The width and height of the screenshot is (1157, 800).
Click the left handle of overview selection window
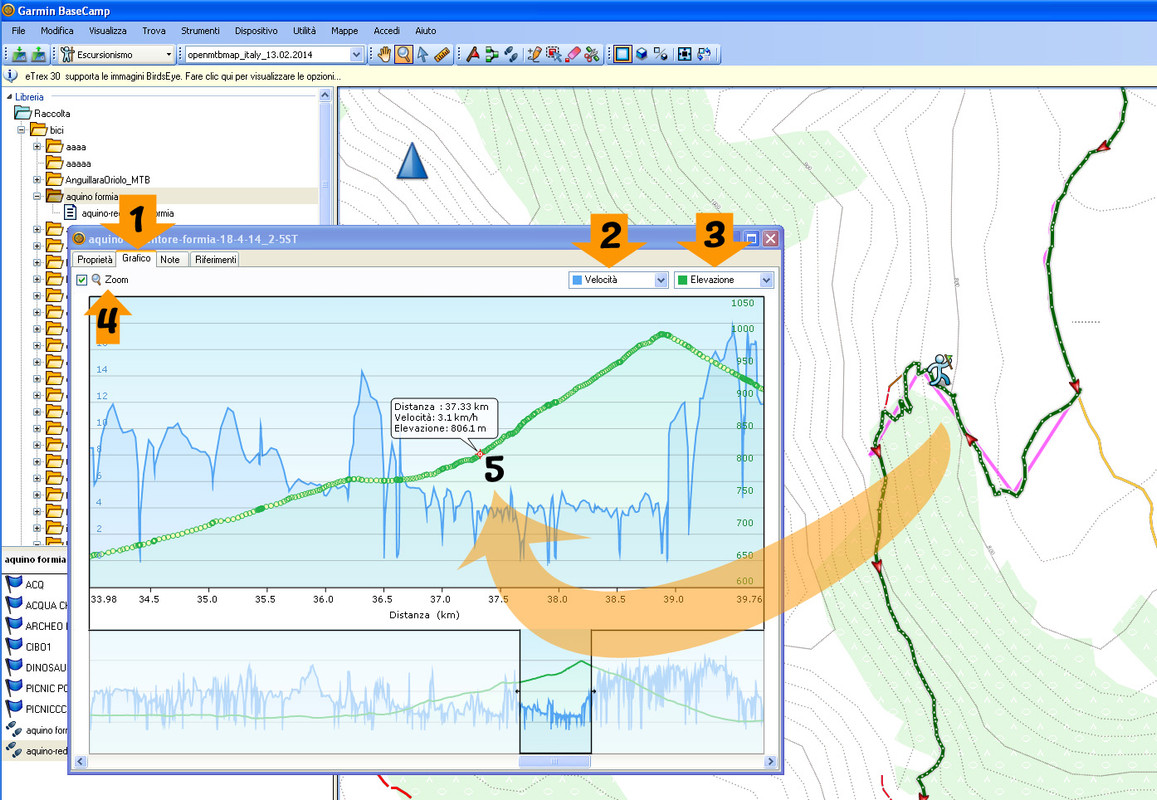(x=518, y=692)
